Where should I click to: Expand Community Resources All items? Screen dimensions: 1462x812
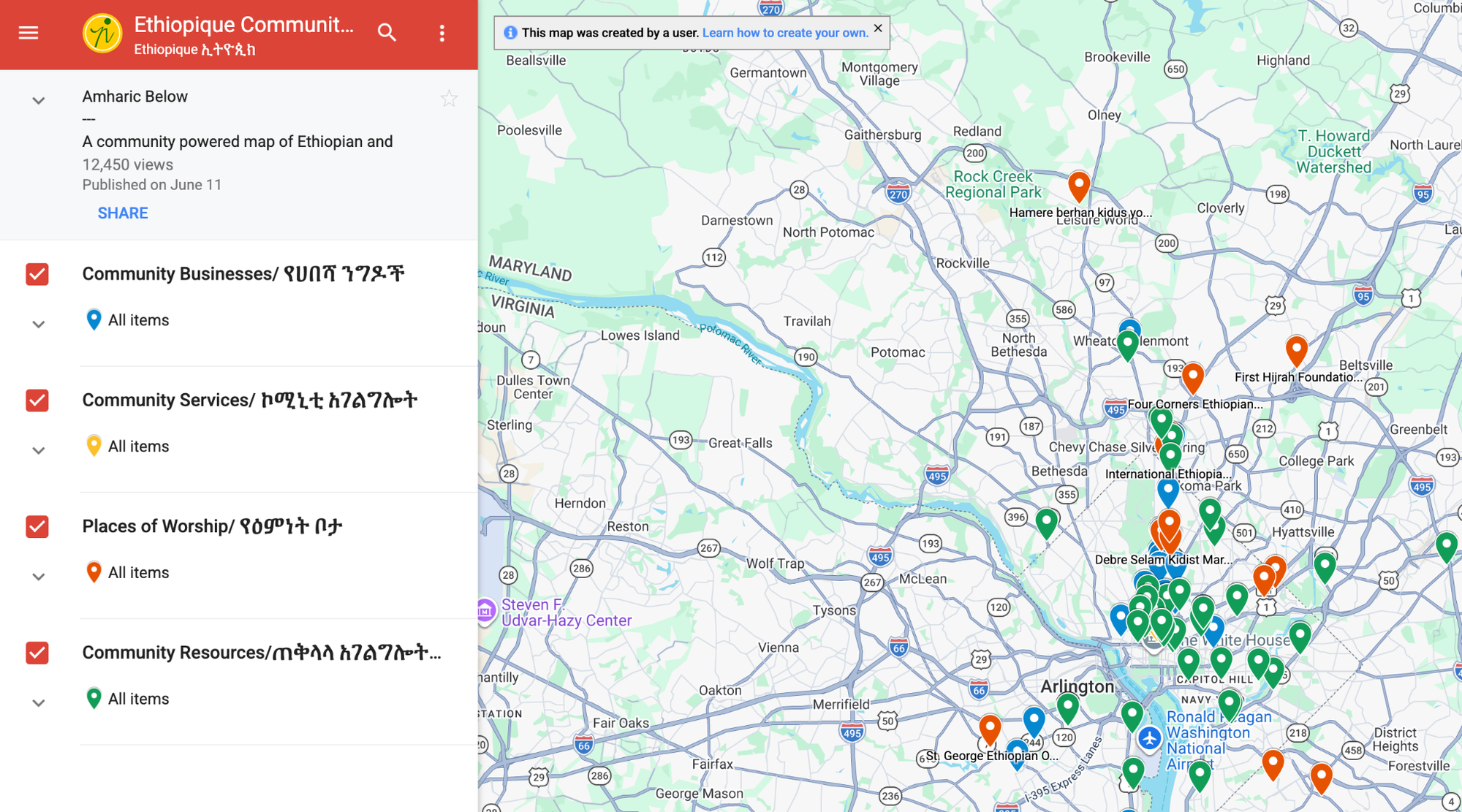coord(39,703)
